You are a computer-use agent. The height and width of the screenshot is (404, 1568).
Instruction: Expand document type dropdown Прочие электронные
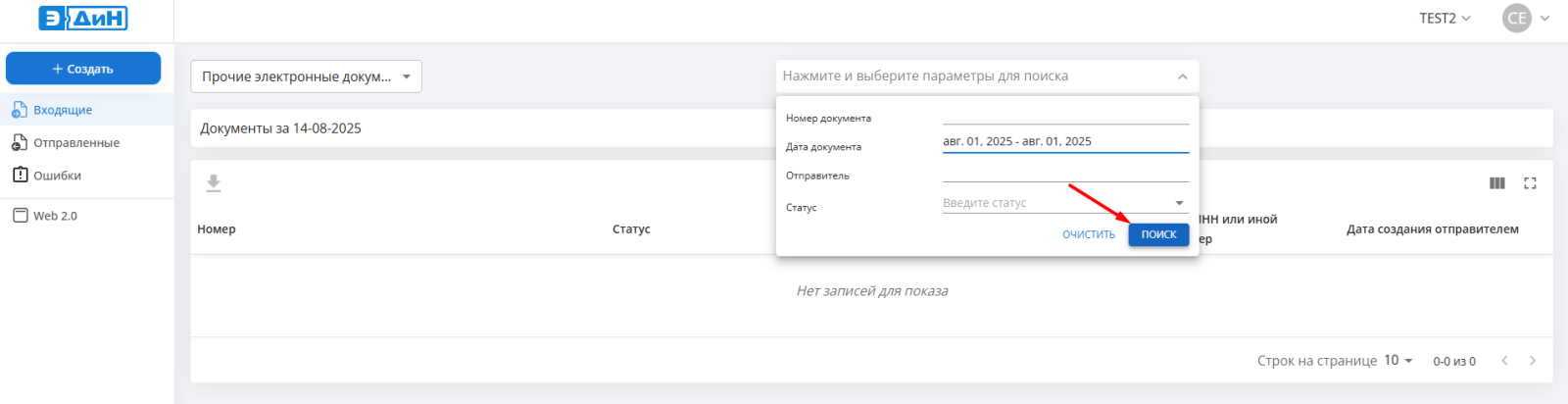coord(306,76)
